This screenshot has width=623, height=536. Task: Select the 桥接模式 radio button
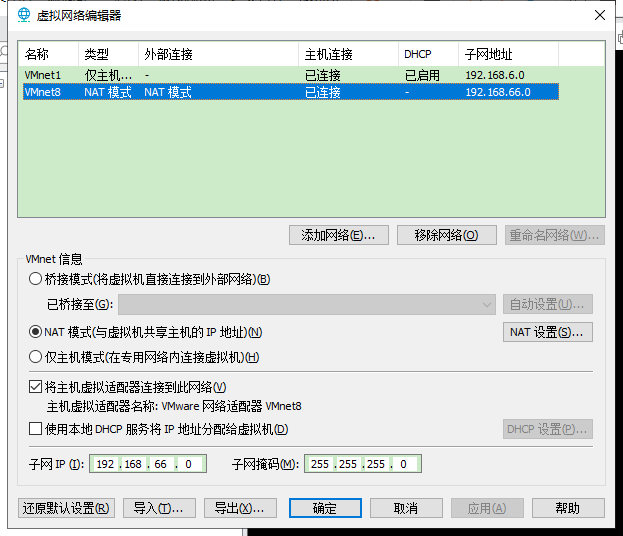pos(35,279)
